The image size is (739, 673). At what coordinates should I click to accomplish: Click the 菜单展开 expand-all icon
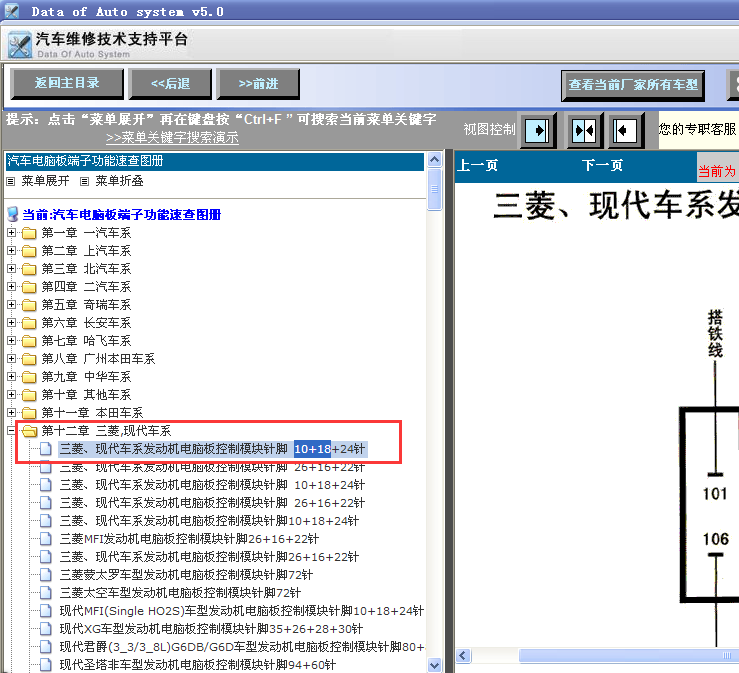(11, 181)
